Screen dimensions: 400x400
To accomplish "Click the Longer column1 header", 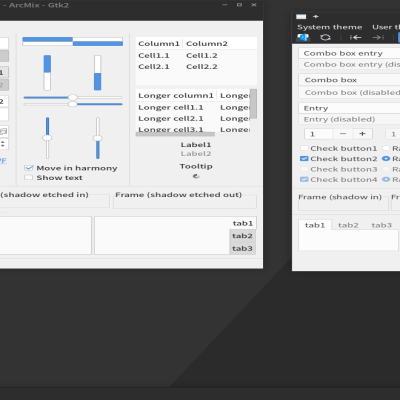I will pyautogui.click(x=176, y=96).
